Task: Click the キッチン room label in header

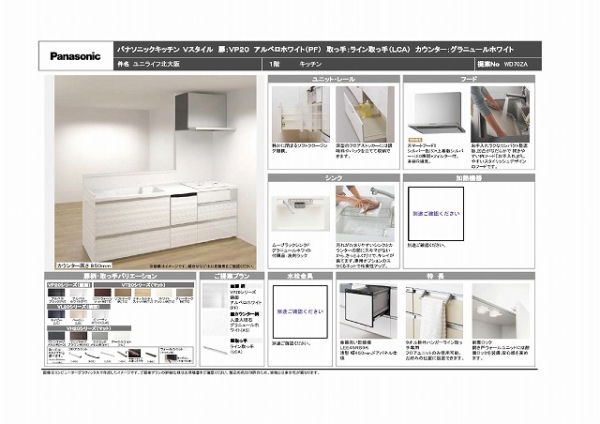Action: coord(310,64)
